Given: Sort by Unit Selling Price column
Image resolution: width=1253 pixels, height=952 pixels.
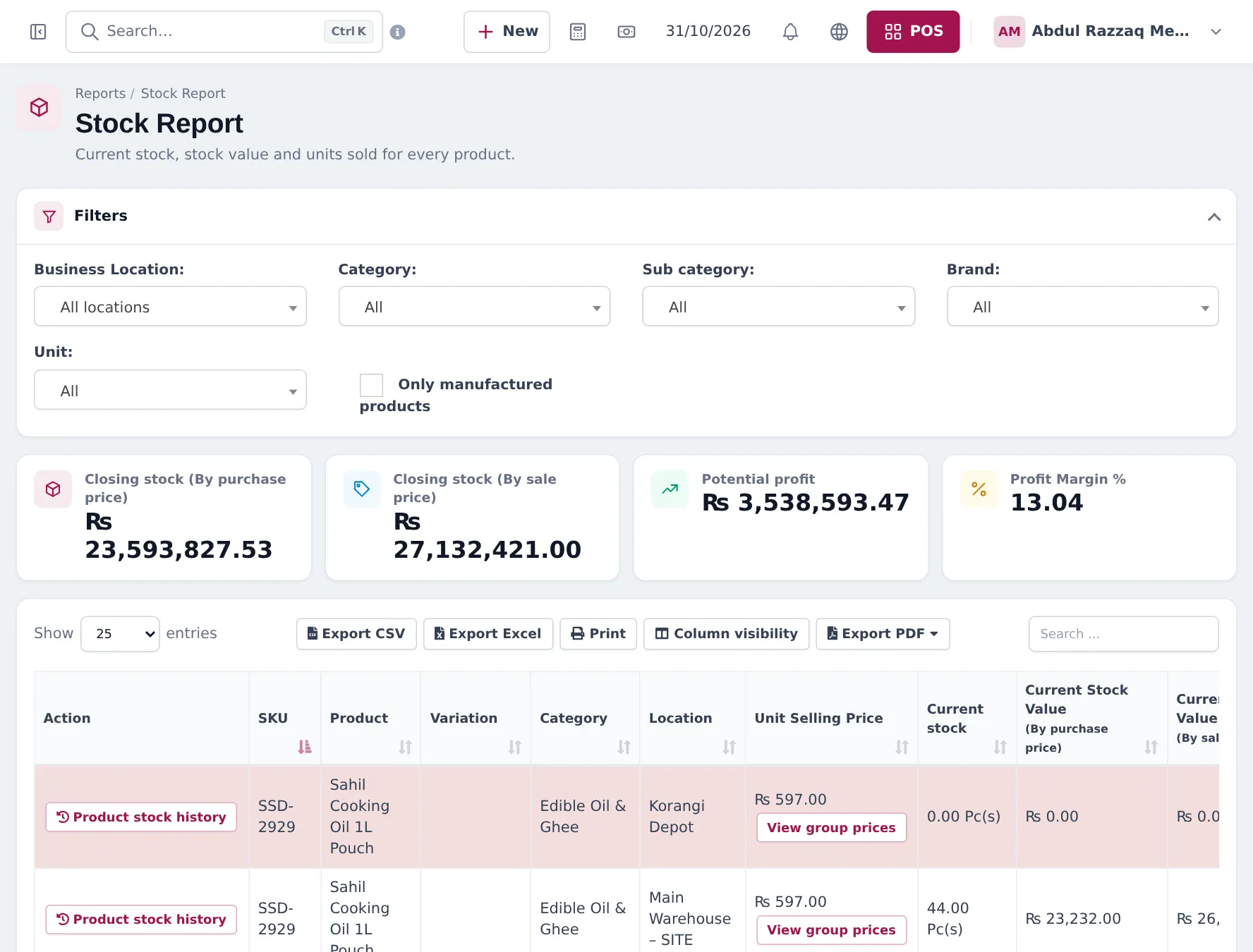Looking at the screenshot, I should click(902, 747).
